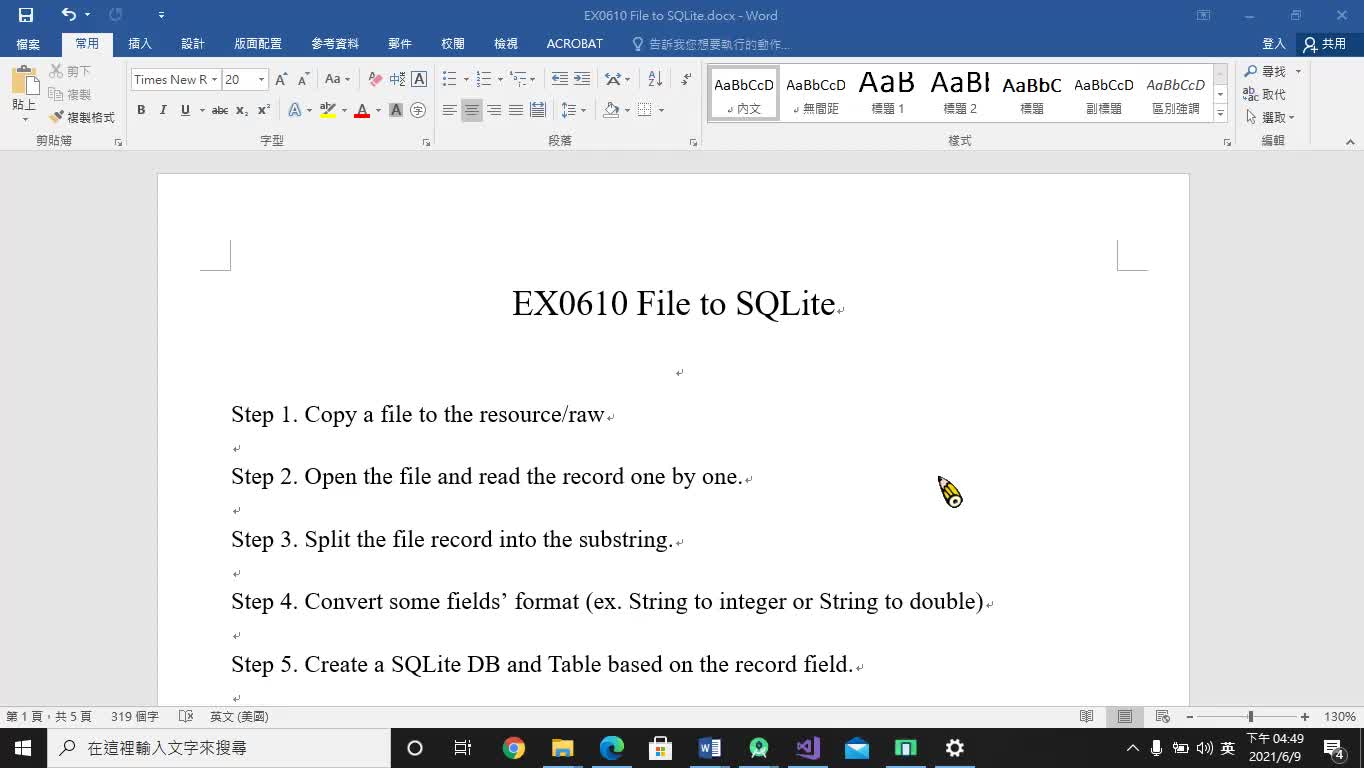This screenshot has width=1364, height=768.
Task: Decrease paragraph indent
Action: [x=560, y=79]
